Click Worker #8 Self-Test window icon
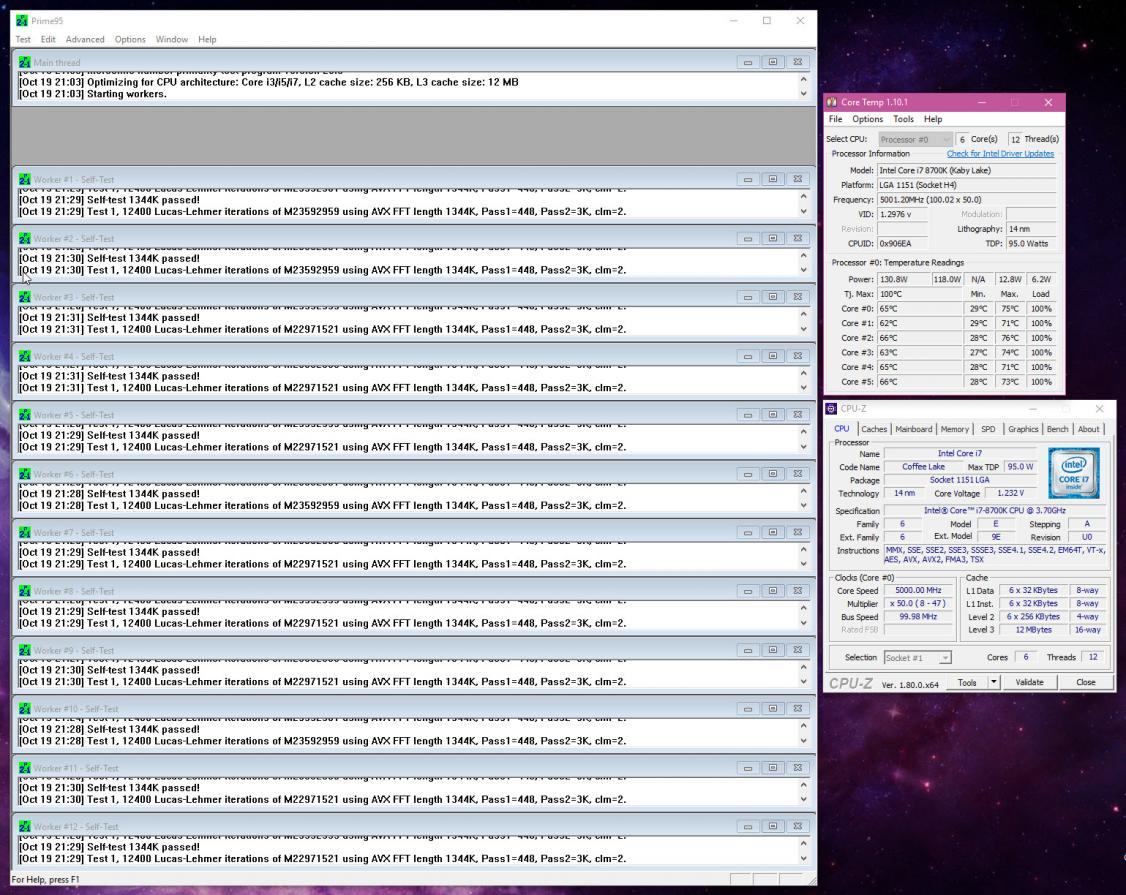 25,591
